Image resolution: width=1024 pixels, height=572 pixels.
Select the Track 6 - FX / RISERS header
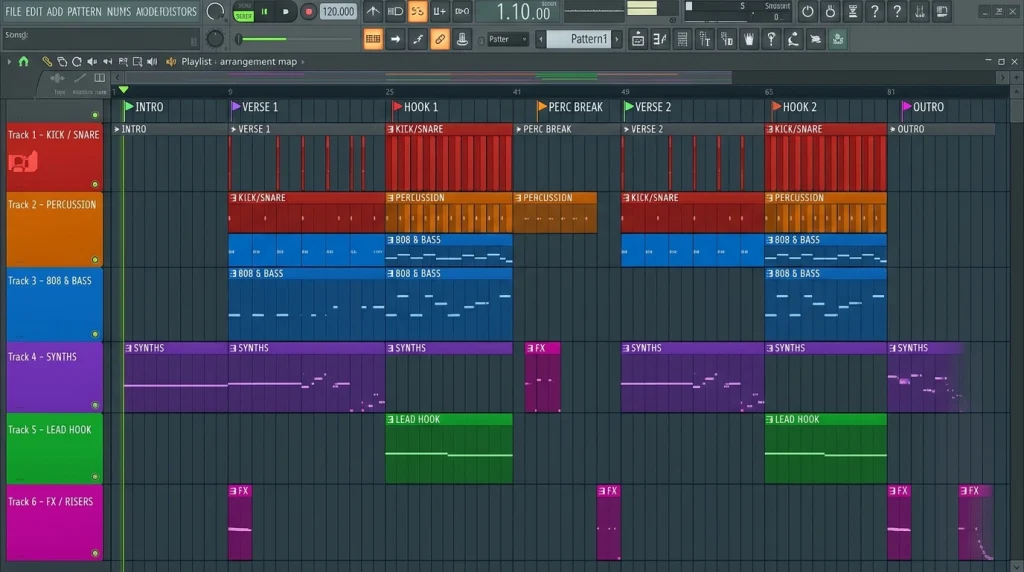(x=55, y=523)
